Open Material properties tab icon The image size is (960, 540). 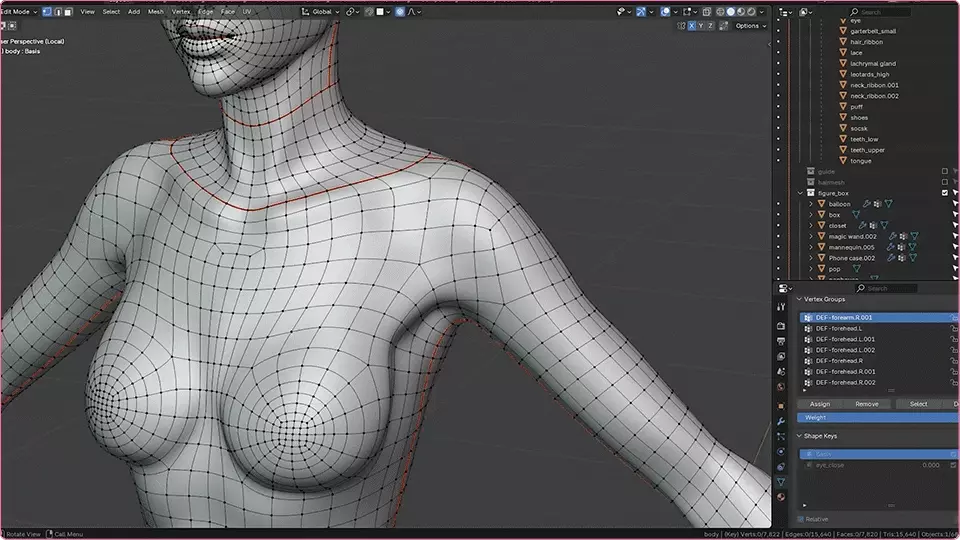click(x=781, y=497)
